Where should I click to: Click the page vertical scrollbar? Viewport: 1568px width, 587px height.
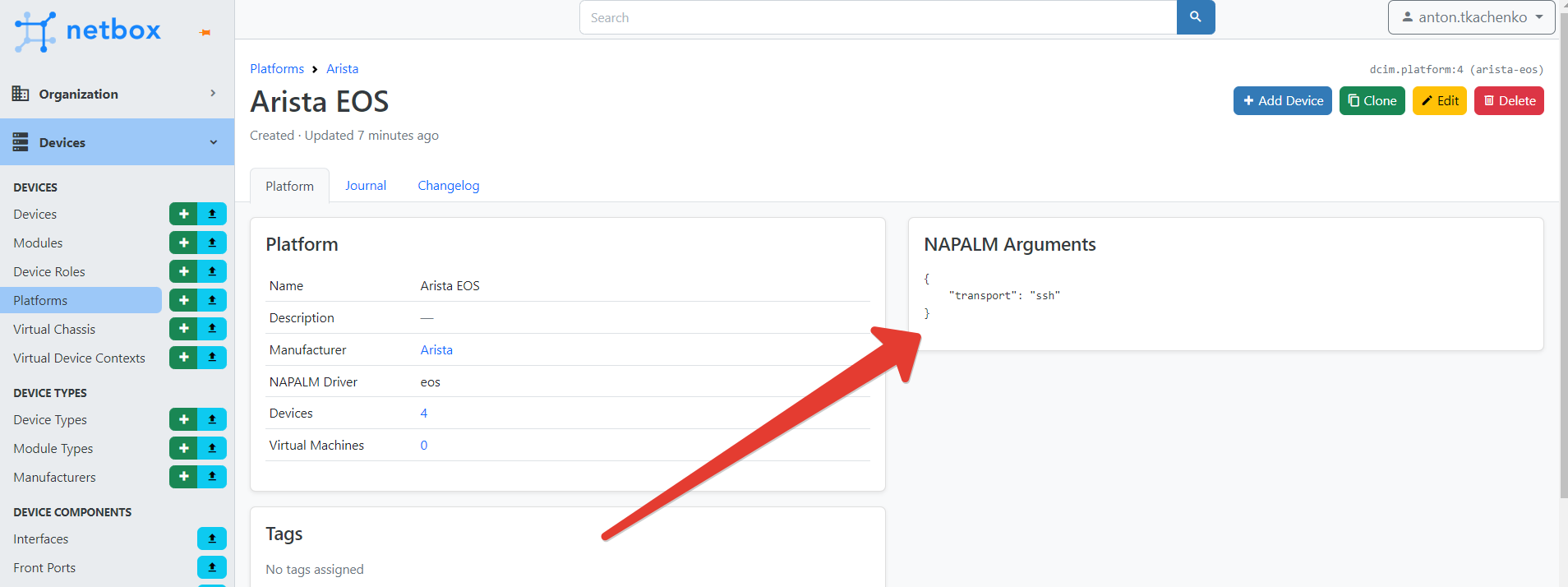[1563, 255]
